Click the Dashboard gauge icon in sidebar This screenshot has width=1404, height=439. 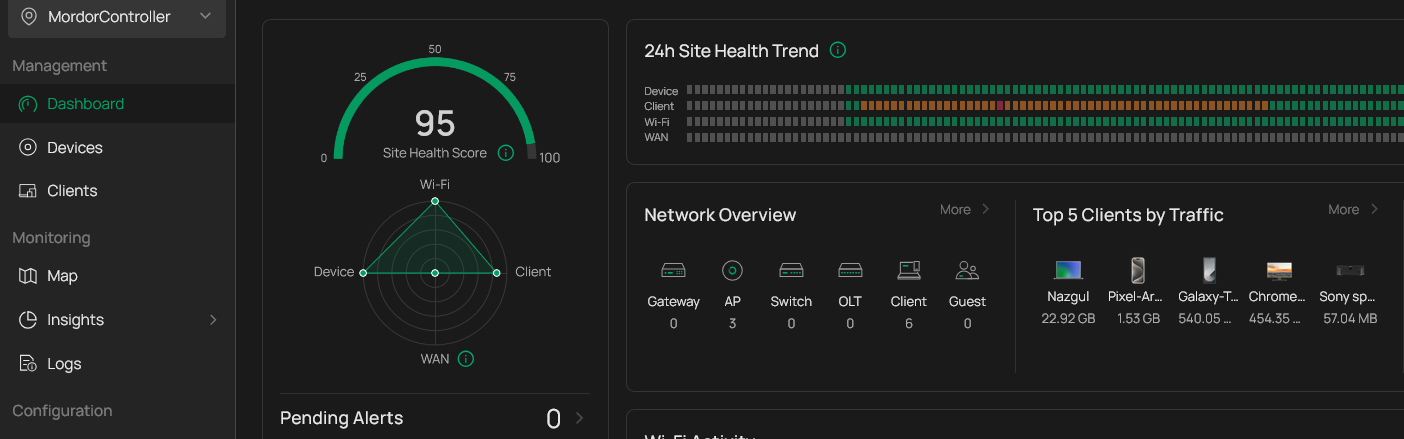[x=28, y=104]
